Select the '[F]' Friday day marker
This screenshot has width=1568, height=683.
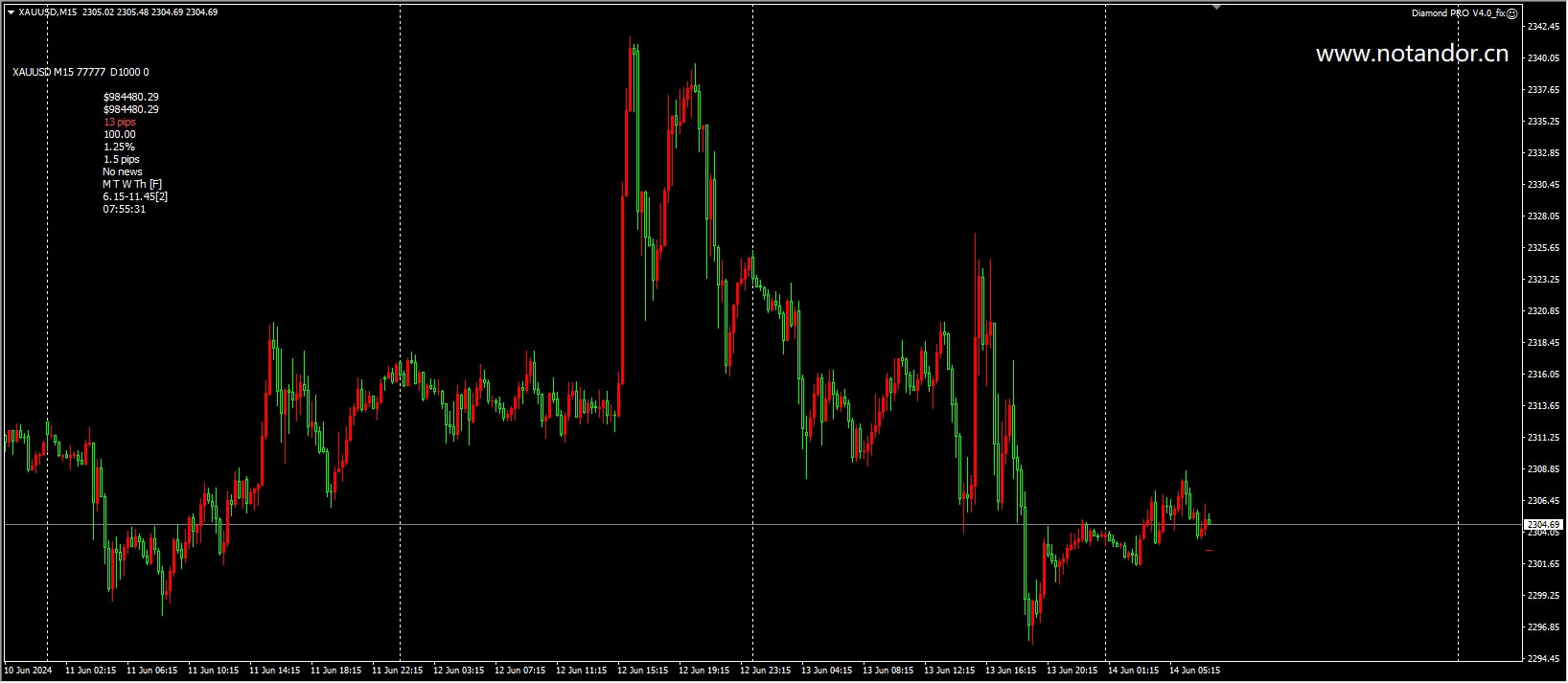(156, 184)
